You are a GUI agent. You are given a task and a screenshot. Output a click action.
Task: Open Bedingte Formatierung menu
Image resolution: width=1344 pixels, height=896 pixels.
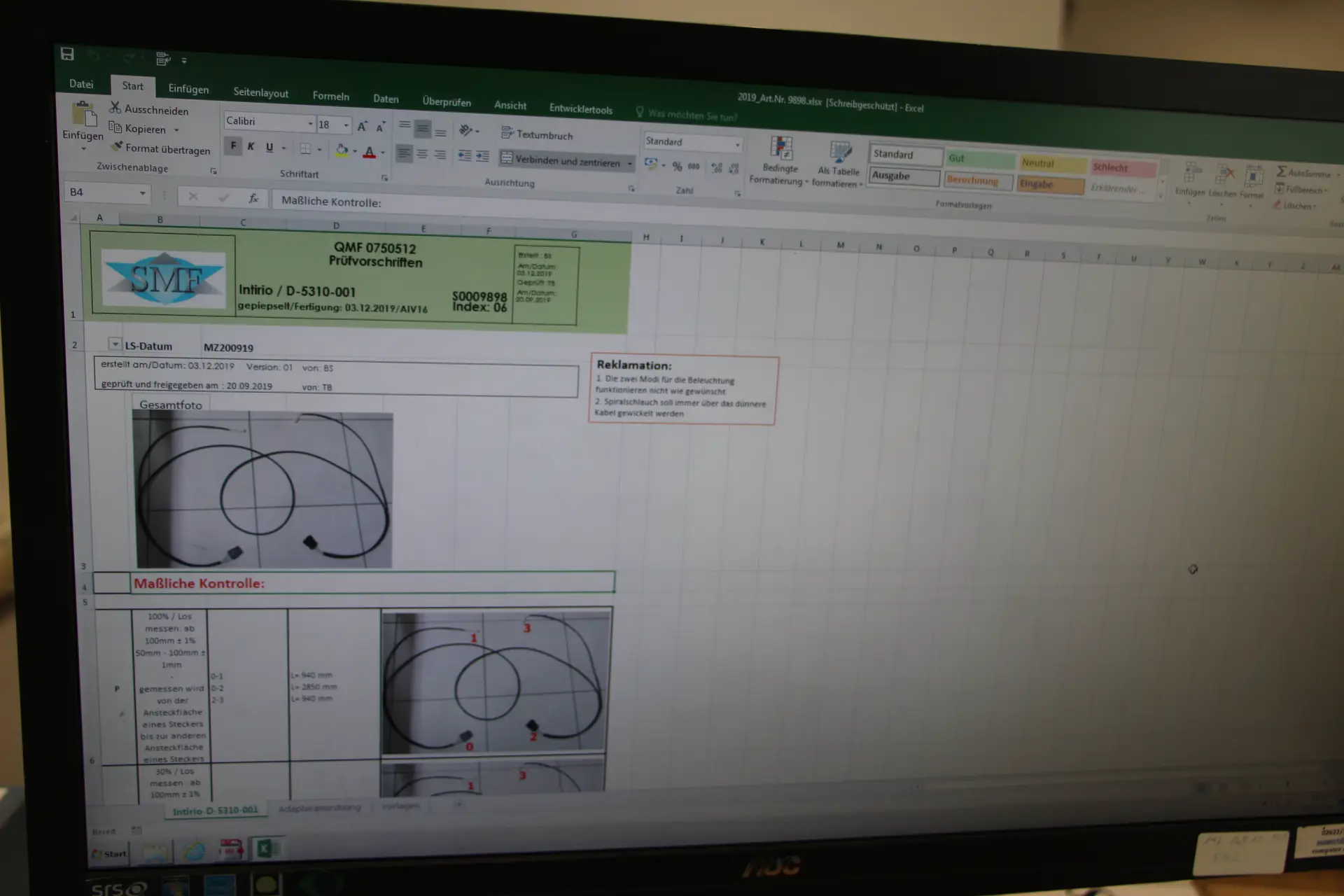click(x=780, y=161)
